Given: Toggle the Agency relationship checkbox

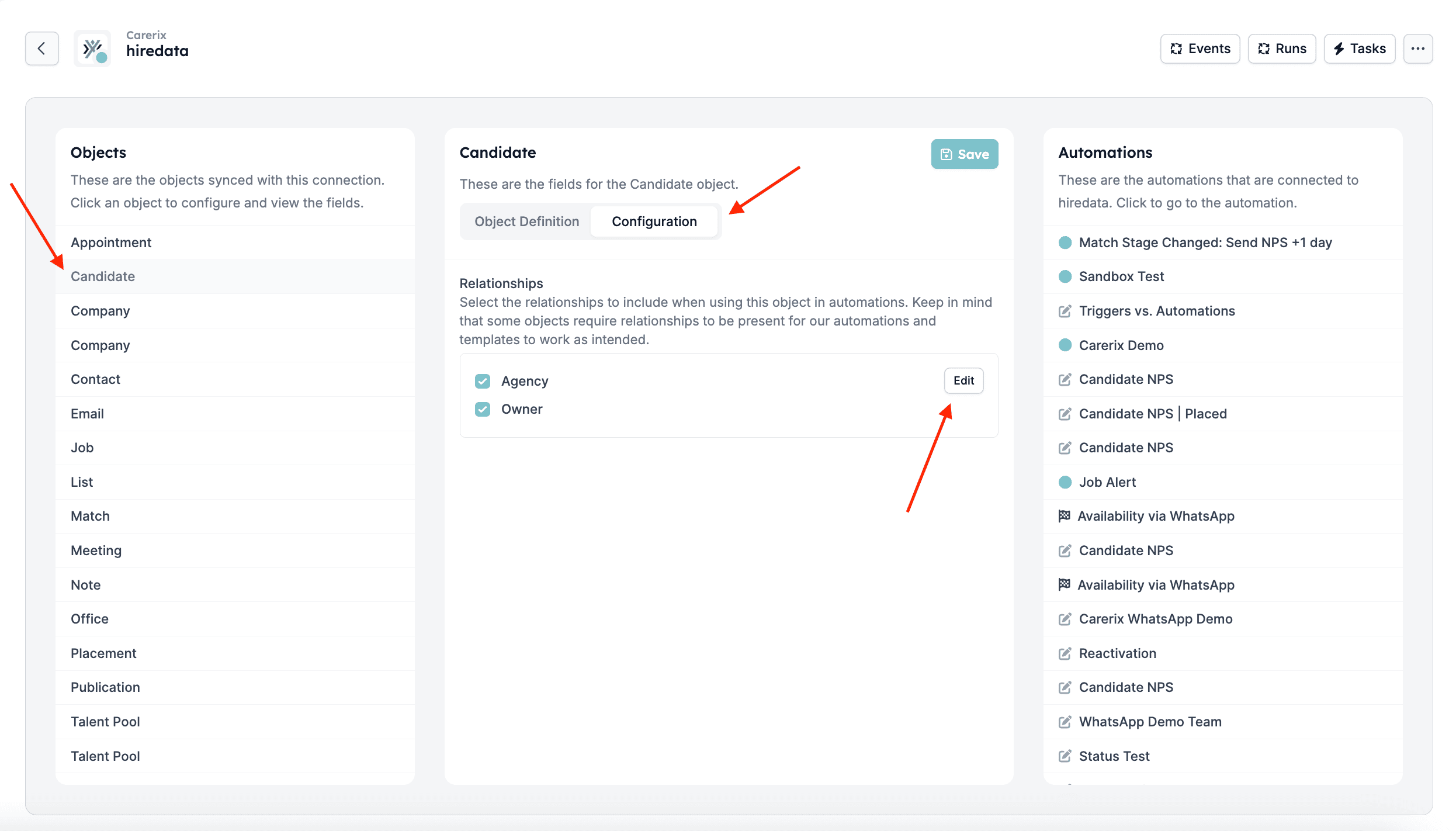Looking at the screenshot, I should click(x=483, y=381).
